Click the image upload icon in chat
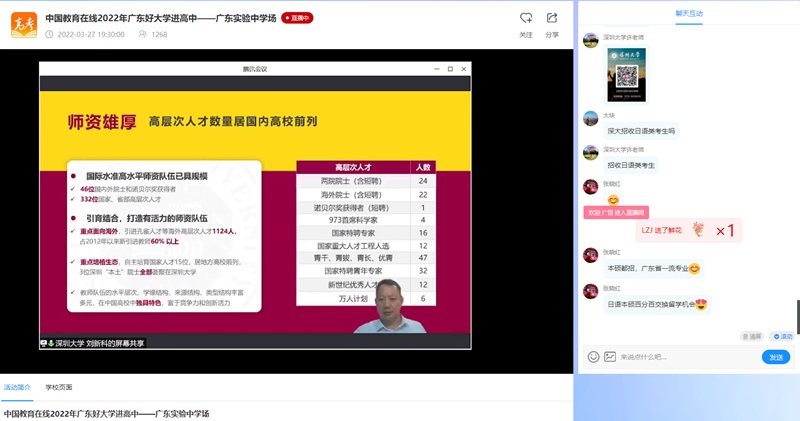 coord(609,357)
